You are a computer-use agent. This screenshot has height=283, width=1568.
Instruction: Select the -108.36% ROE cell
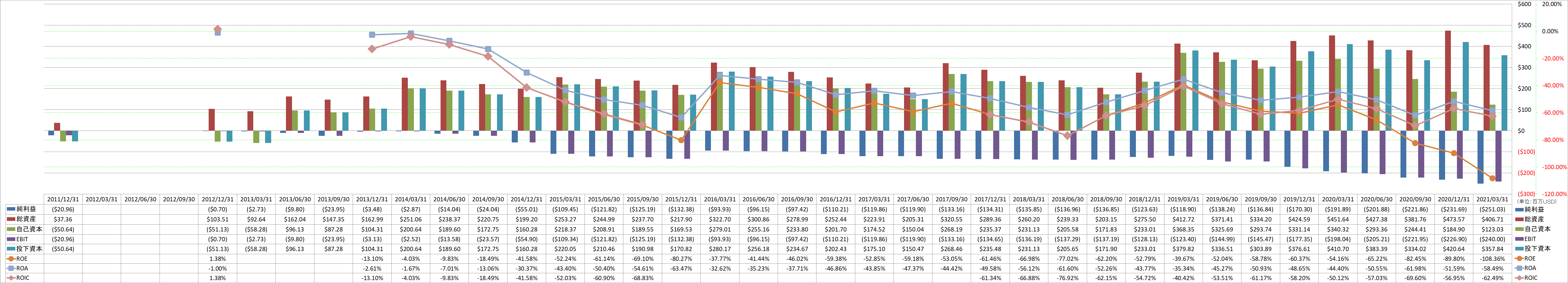(1492, 259)
